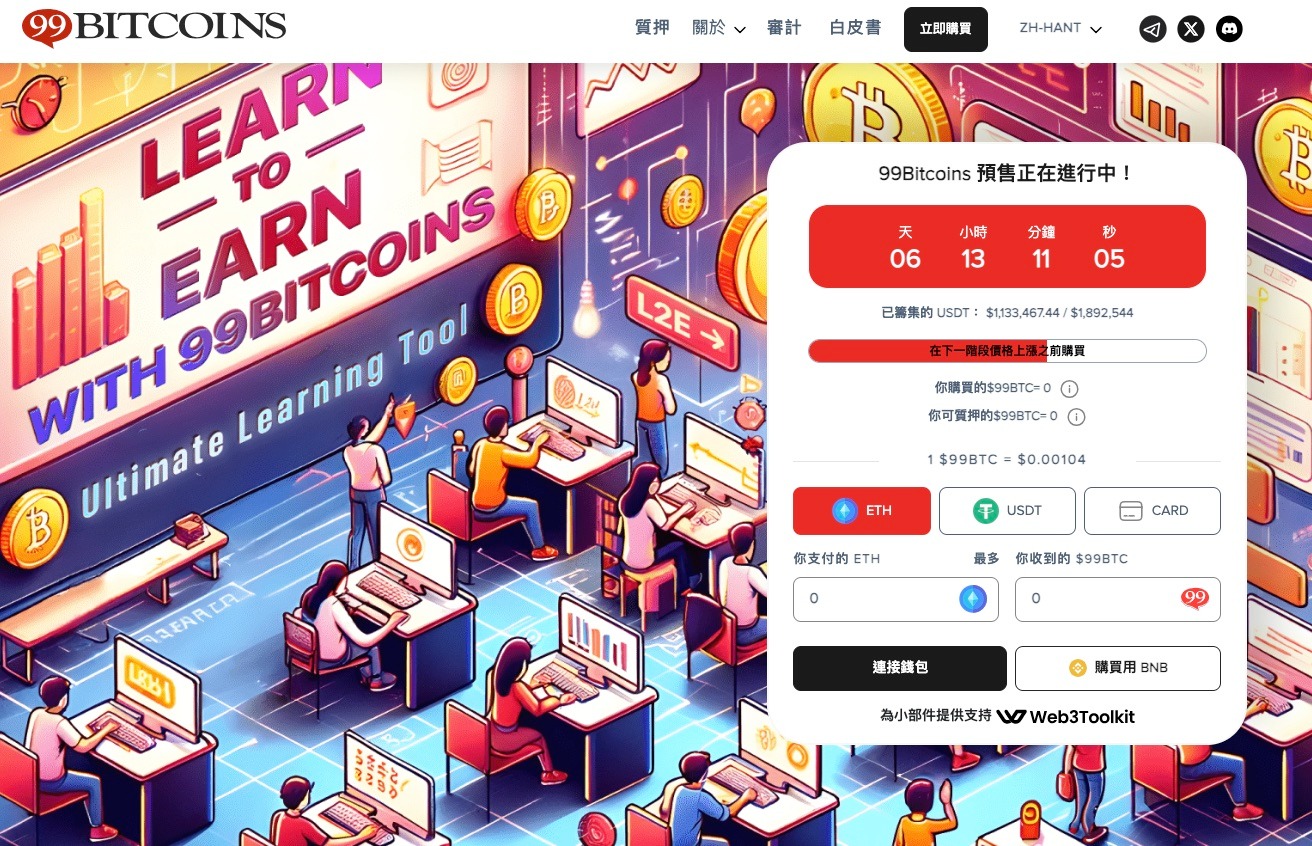Click the 最多 max amount link
This screenshot has height=846, width=1312.
pos(986,559)
